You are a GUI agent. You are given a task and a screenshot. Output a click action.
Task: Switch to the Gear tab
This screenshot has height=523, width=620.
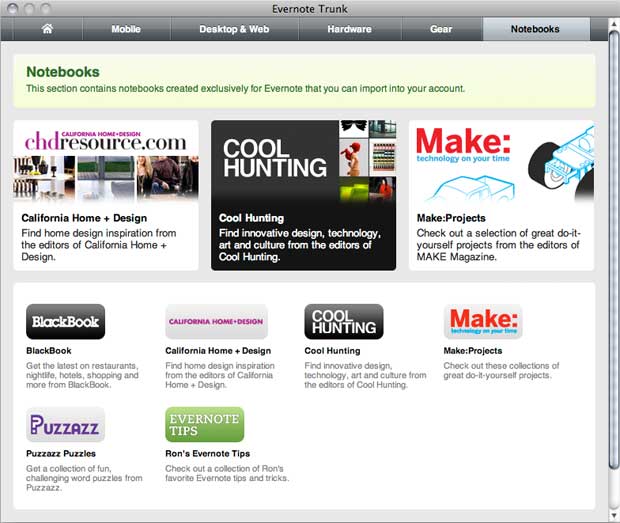441,29
